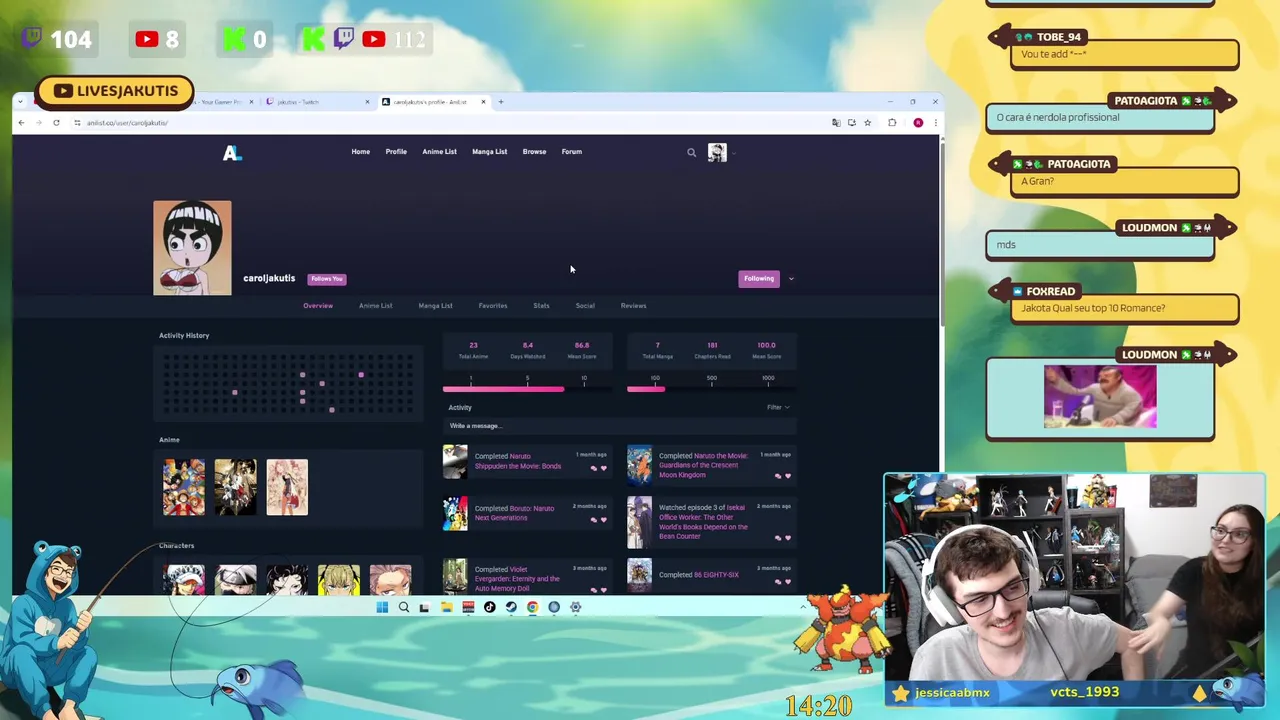1280x720 pixels.
Task: Expand the arrow beside Following button
Action: [791, 279]
